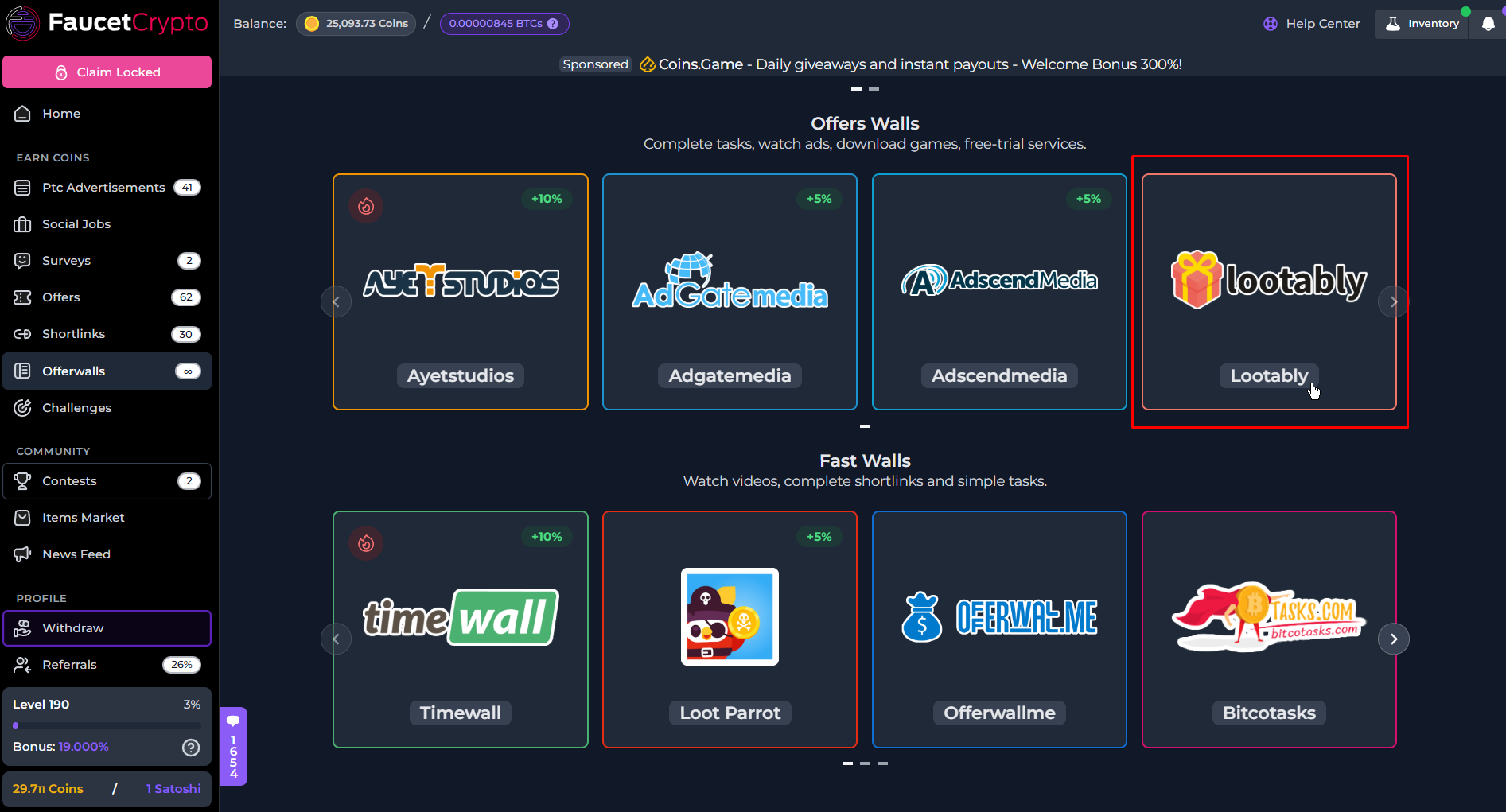Open Contests page
Viewport: 1506px width, 812px height.
click(x=107, y=481)
